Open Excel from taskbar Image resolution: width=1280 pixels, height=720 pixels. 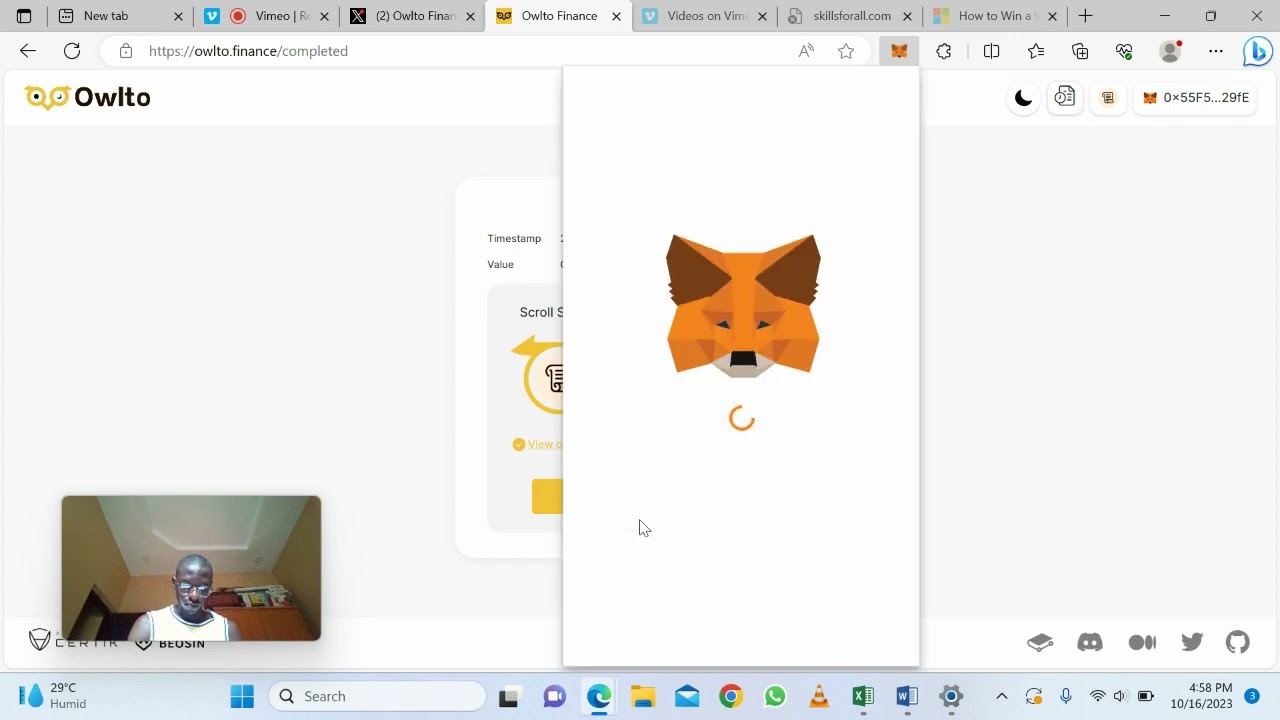[863, 696]
